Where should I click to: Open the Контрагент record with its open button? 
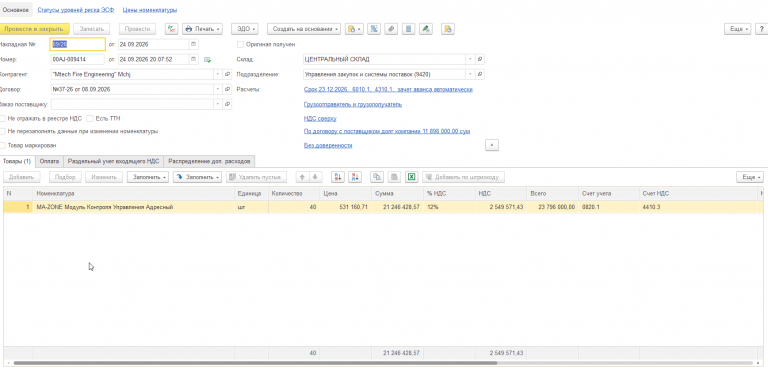click(227, 74)
